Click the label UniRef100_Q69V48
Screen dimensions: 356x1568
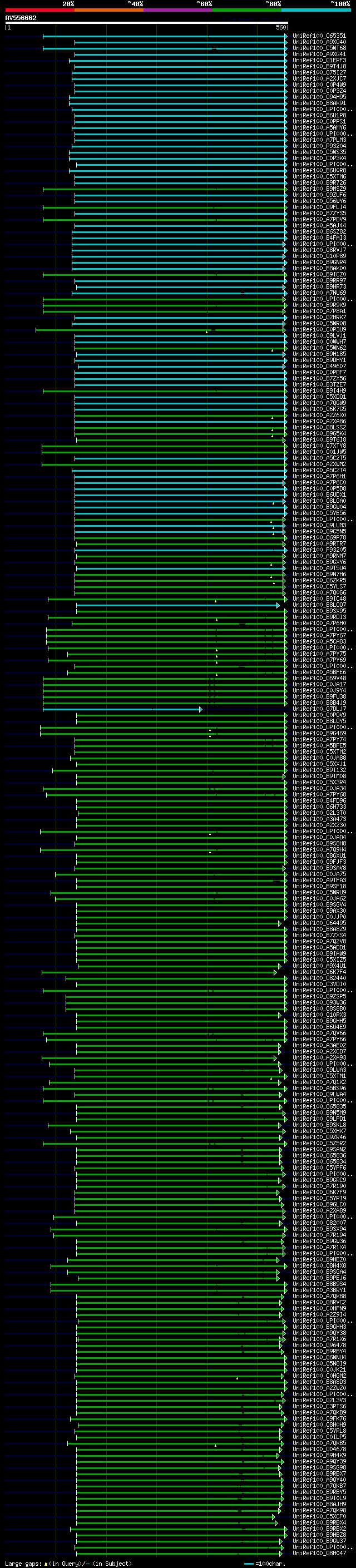coord(319,679)
